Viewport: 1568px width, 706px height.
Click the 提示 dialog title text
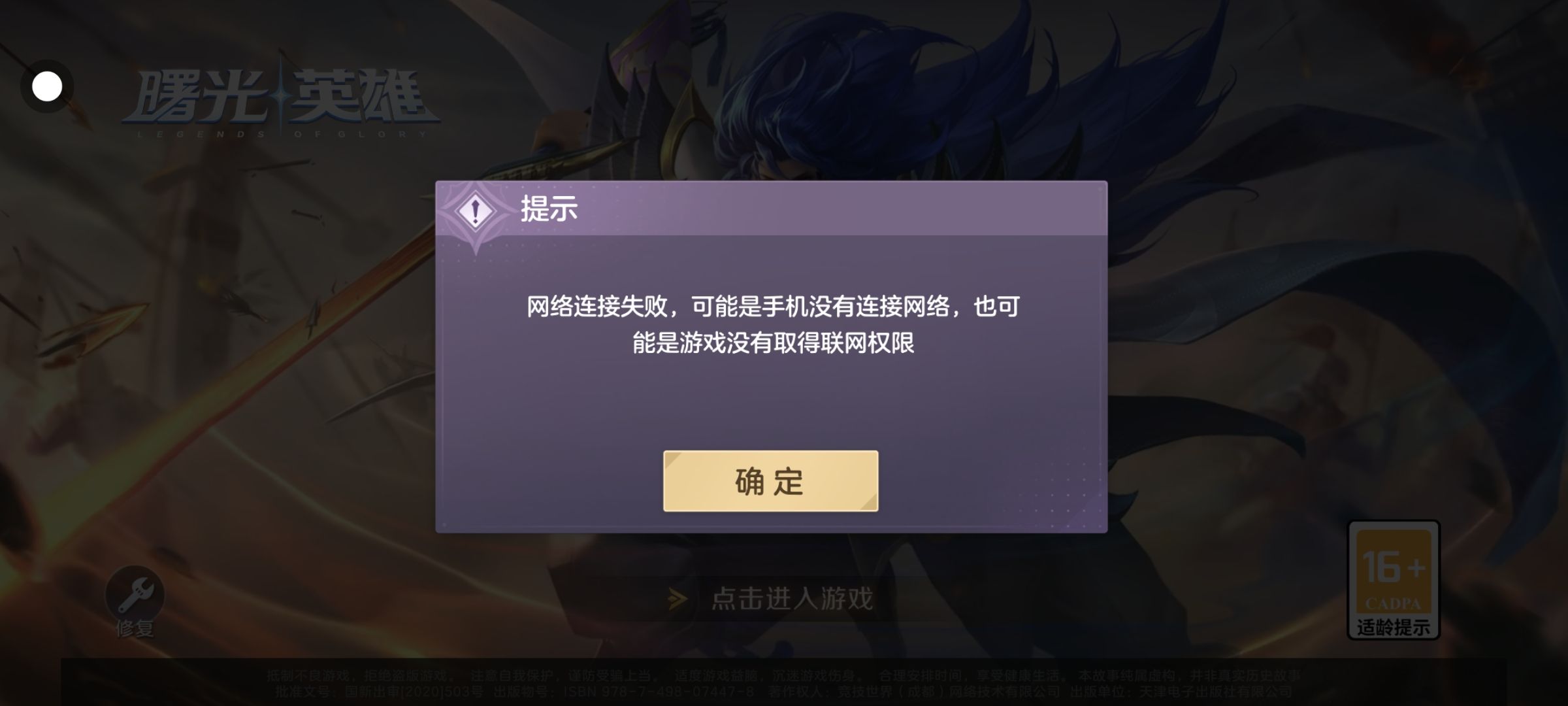(549, 209)
